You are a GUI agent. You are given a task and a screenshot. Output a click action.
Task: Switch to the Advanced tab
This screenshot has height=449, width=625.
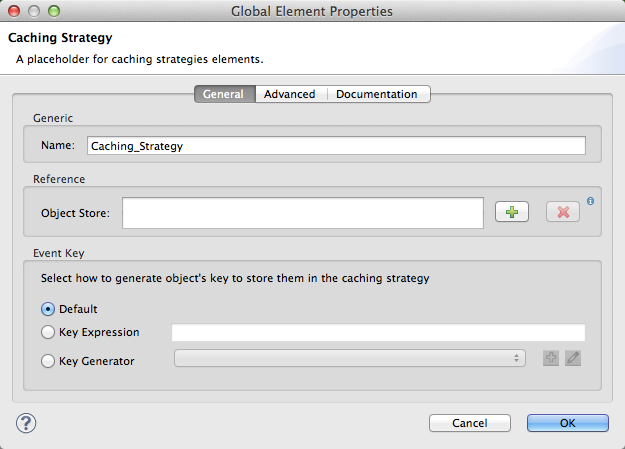[x=290, y=94]
